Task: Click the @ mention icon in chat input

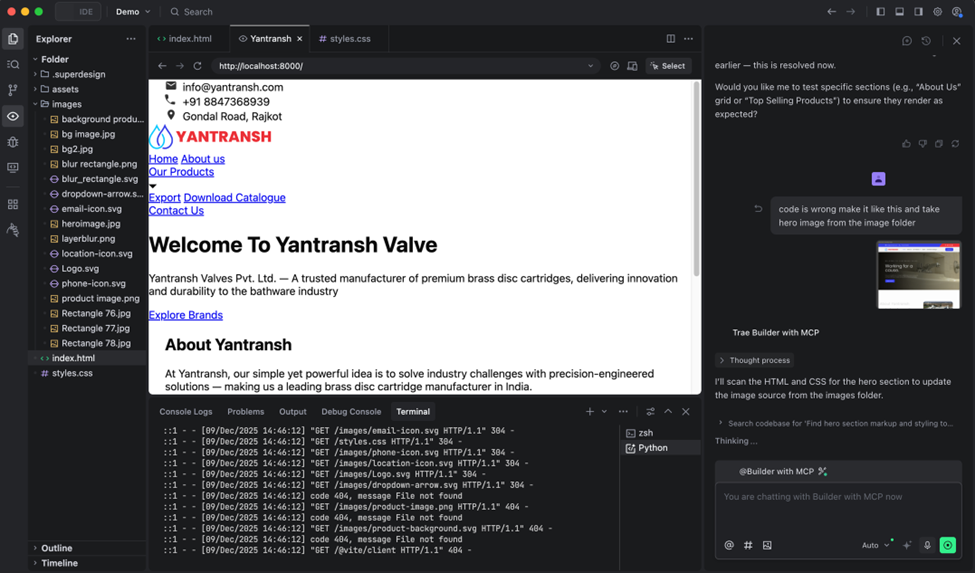Action: point(729,545)
